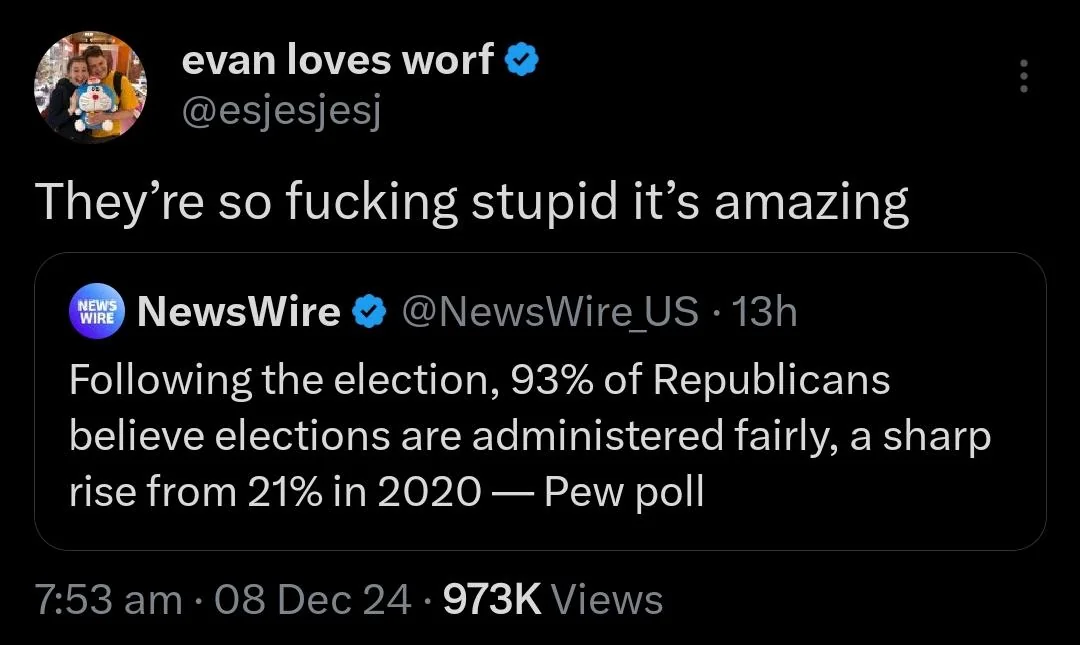1080x645 pixels.
Task: Open the @NewsWire_US handle
Action: click(550, 313)
